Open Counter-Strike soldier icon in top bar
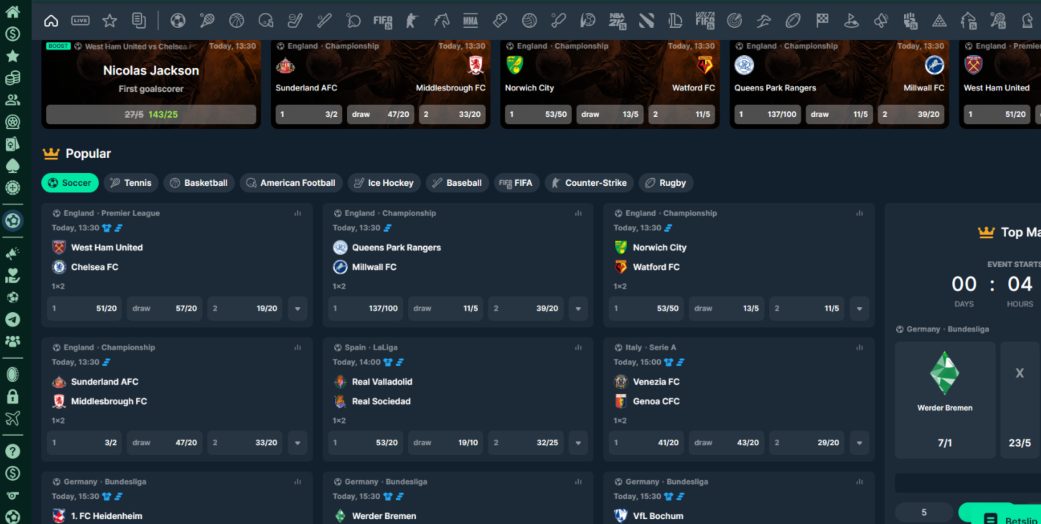Image resolution: width=1041 pixels, height=524 pixels. 412,21
